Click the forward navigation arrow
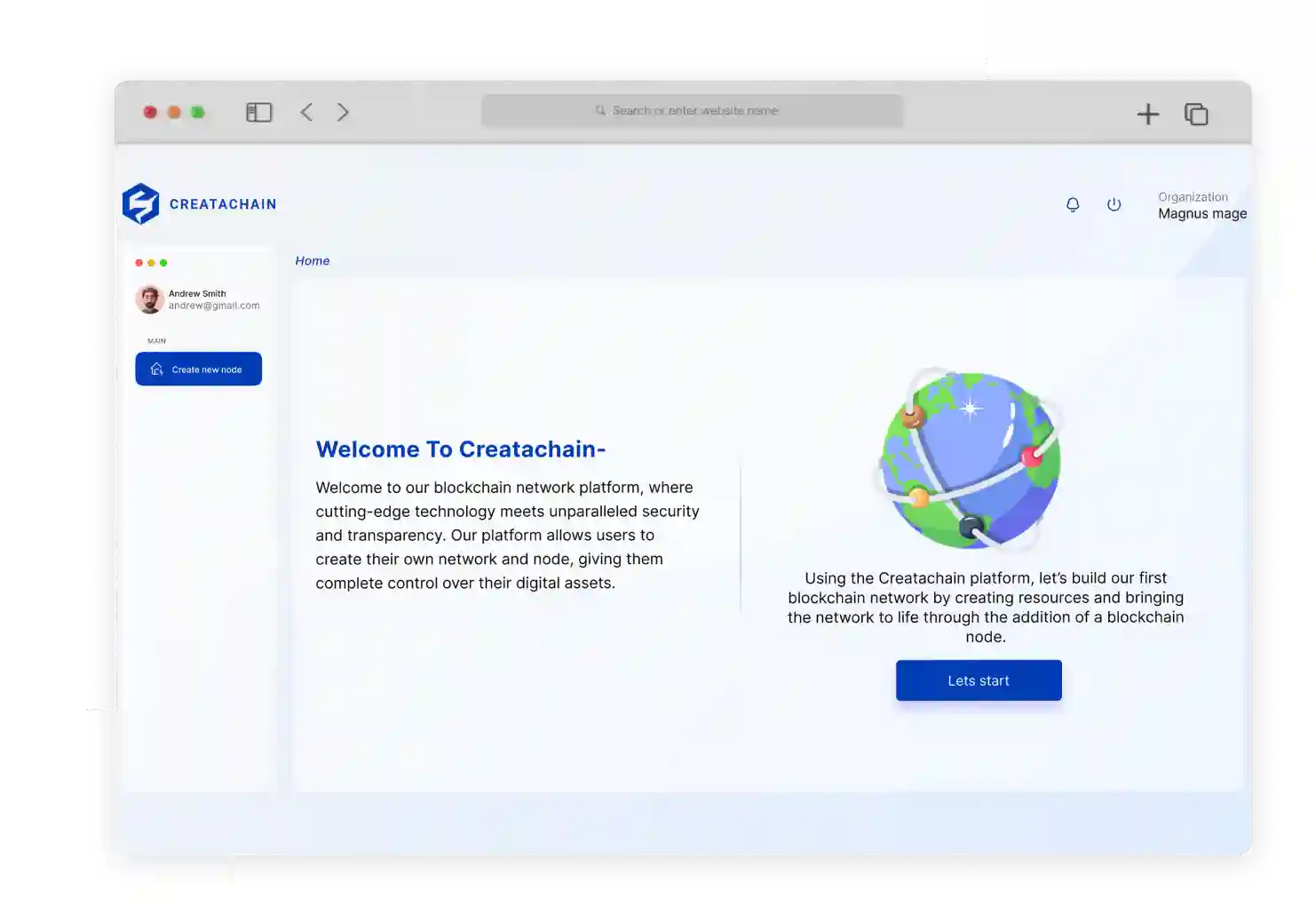This screenshot has height=922, width=1316. pyautogui.click(x=344, y=112)
